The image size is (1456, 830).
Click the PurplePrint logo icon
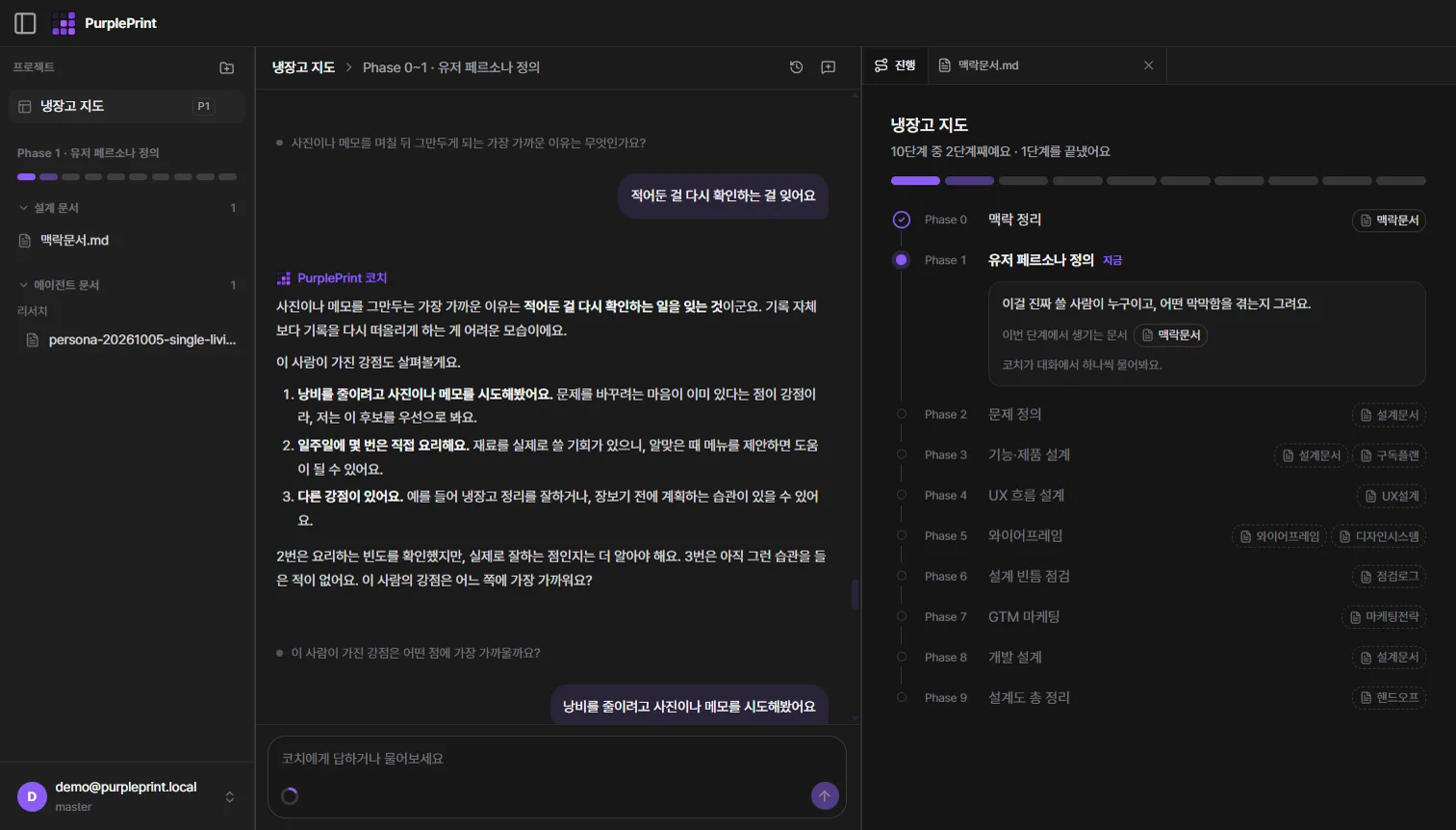64,23
